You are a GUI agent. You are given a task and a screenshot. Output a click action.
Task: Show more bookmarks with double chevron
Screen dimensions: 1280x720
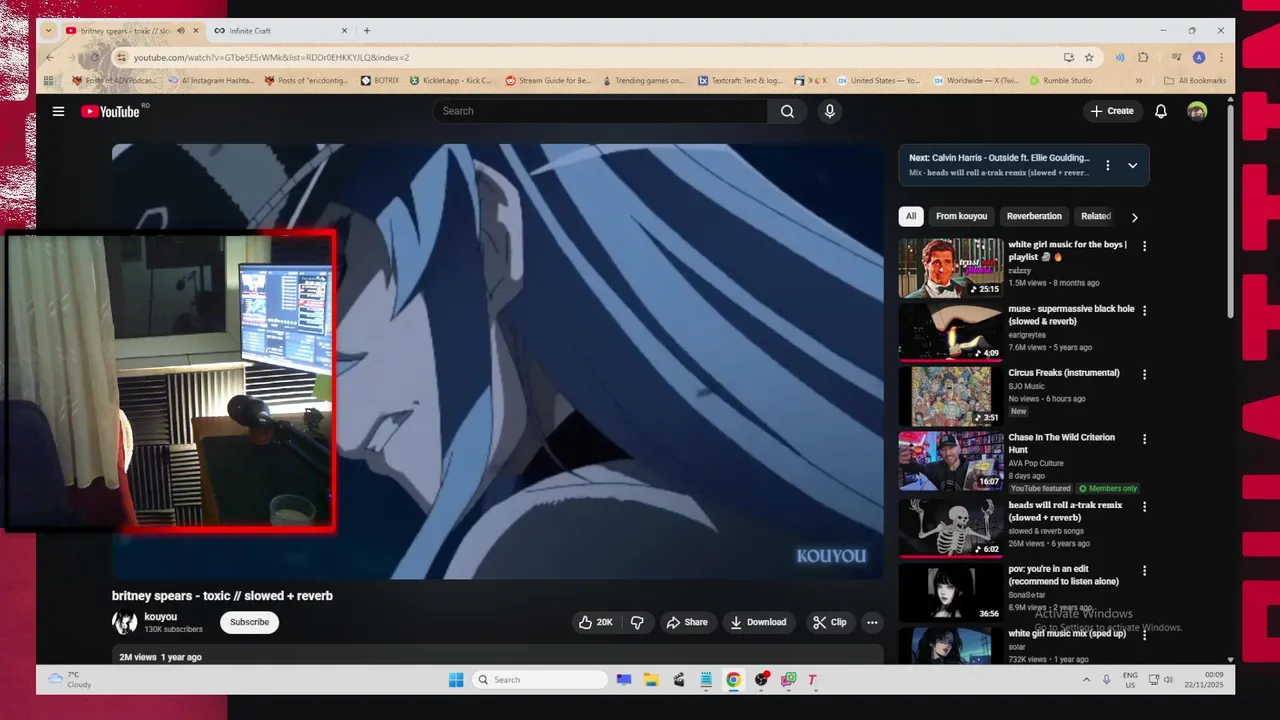(x=1138, y=80)
